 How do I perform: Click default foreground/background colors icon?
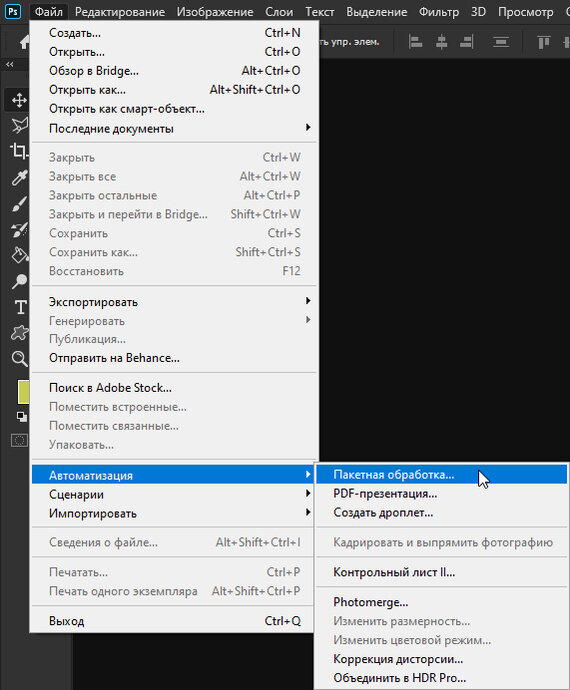coord(21,416)
